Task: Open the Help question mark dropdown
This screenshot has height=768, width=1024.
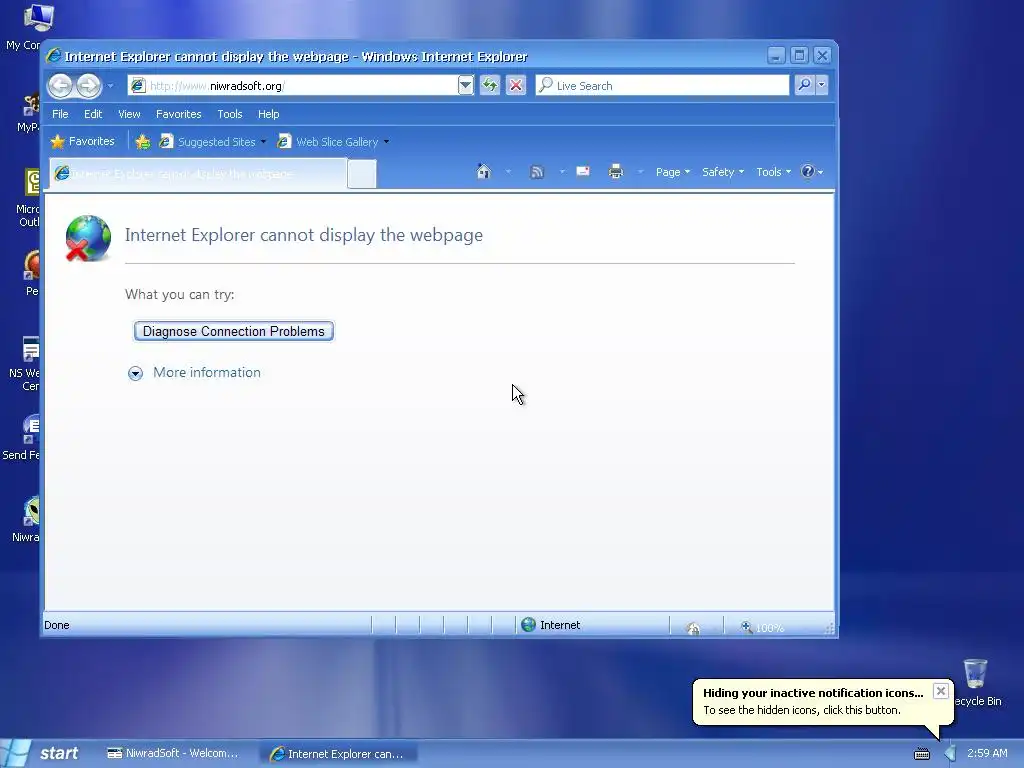Action: pos(812,172)
